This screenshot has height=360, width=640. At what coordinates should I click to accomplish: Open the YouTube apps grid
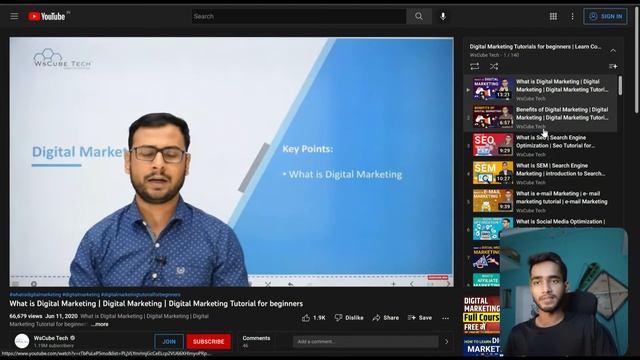tap(553, 16)
